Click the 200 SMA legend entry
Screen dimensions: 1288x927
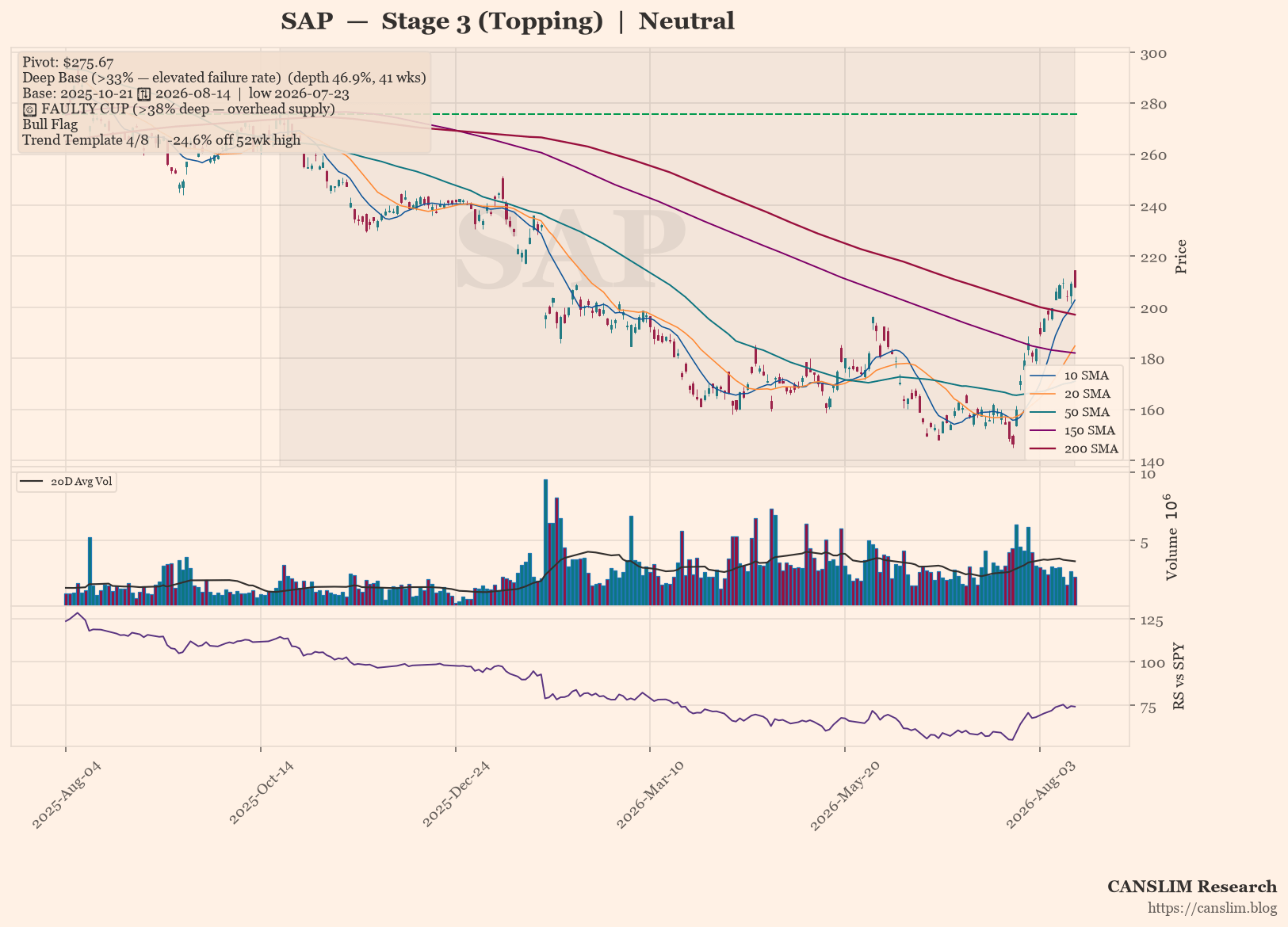coord(1074,448)
